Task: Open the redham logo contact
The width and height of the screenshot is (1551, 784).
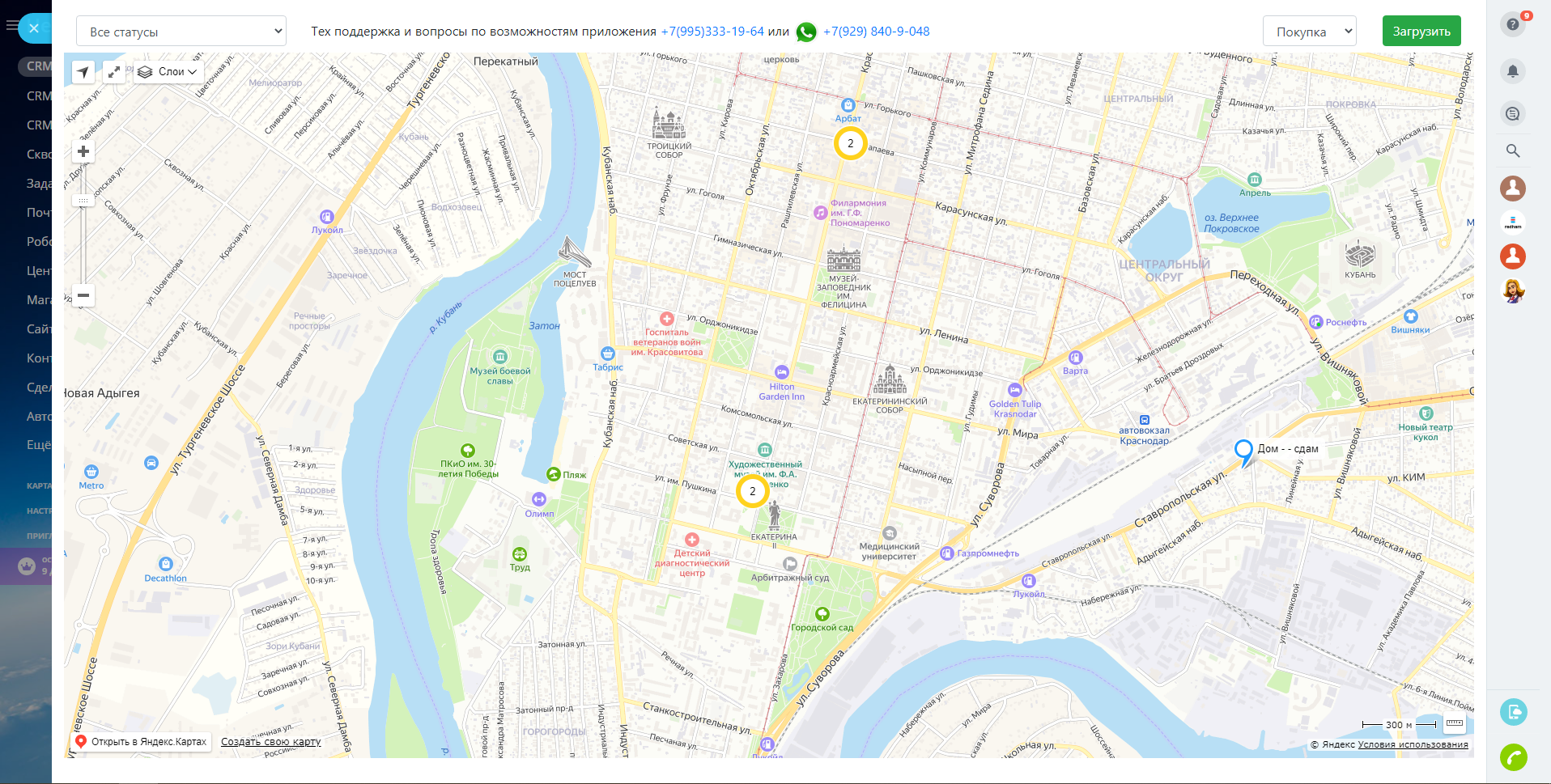Action: click(1513, 222)
